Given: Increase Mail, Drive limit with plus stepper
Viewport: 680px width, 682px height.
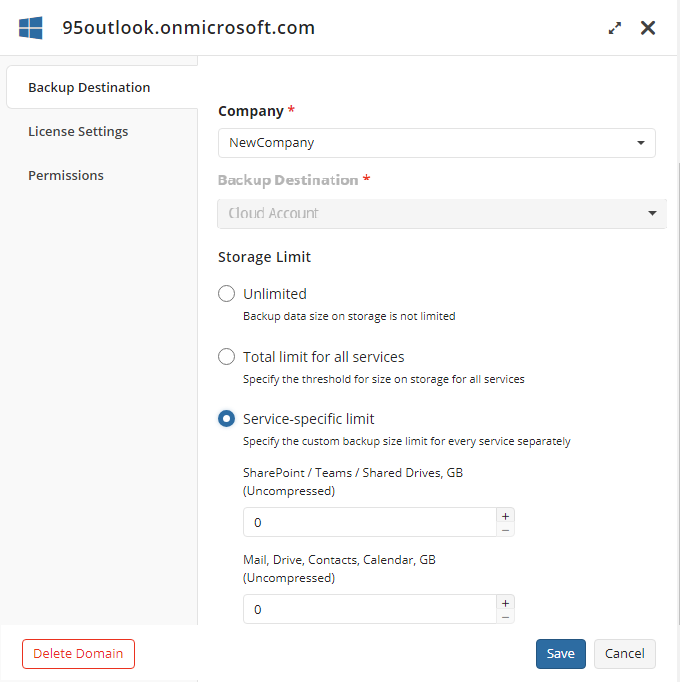Looking at the screenshot, I should [505, 603].
